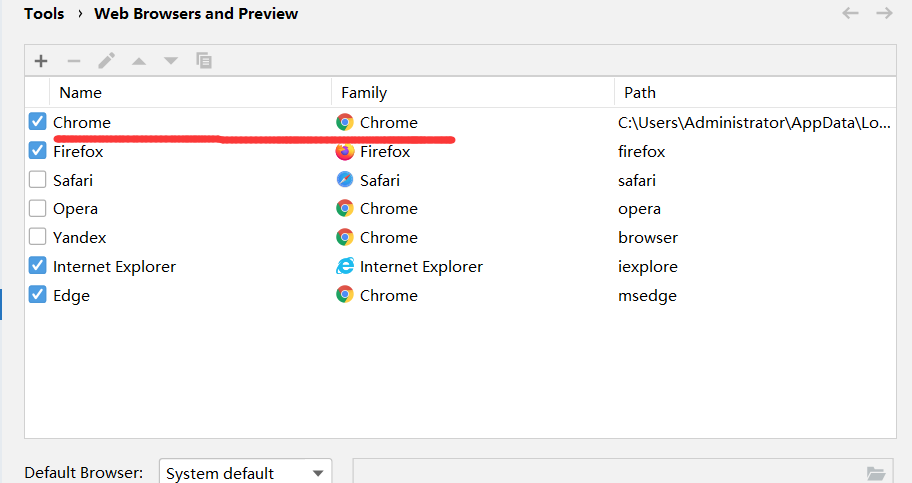Click the Web Browsers and Preview title
Image resolution: width=912 pixels, height=483 pixels.
[196, 13]
